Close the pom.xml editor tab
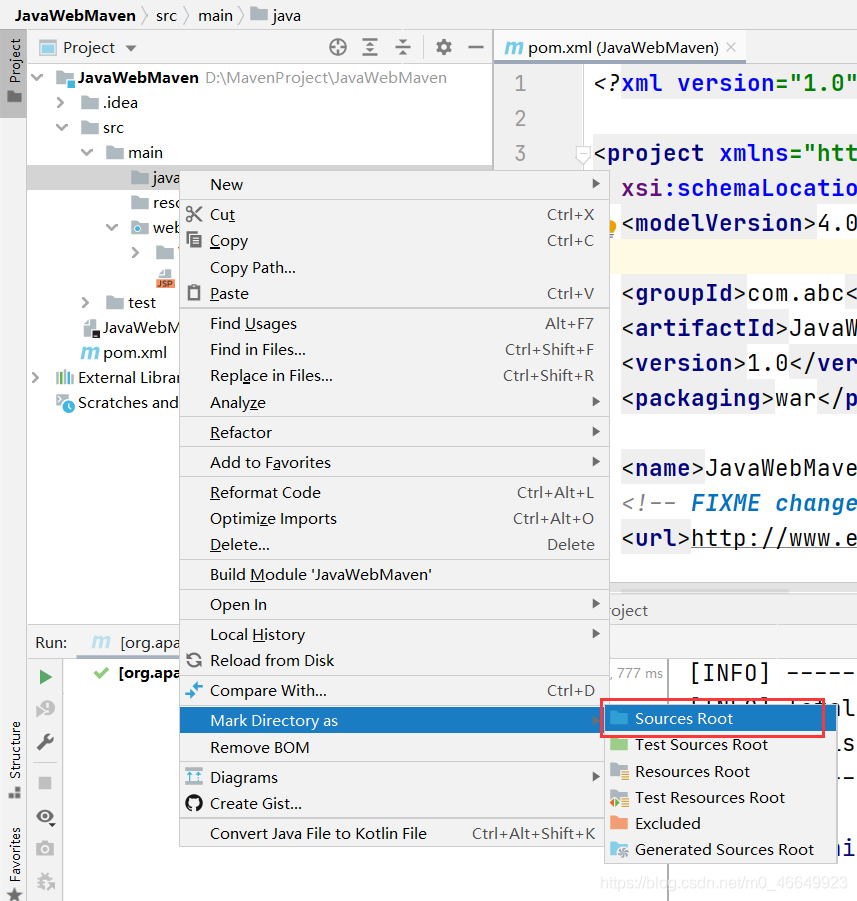857x901 pixels. coord(731,47)
